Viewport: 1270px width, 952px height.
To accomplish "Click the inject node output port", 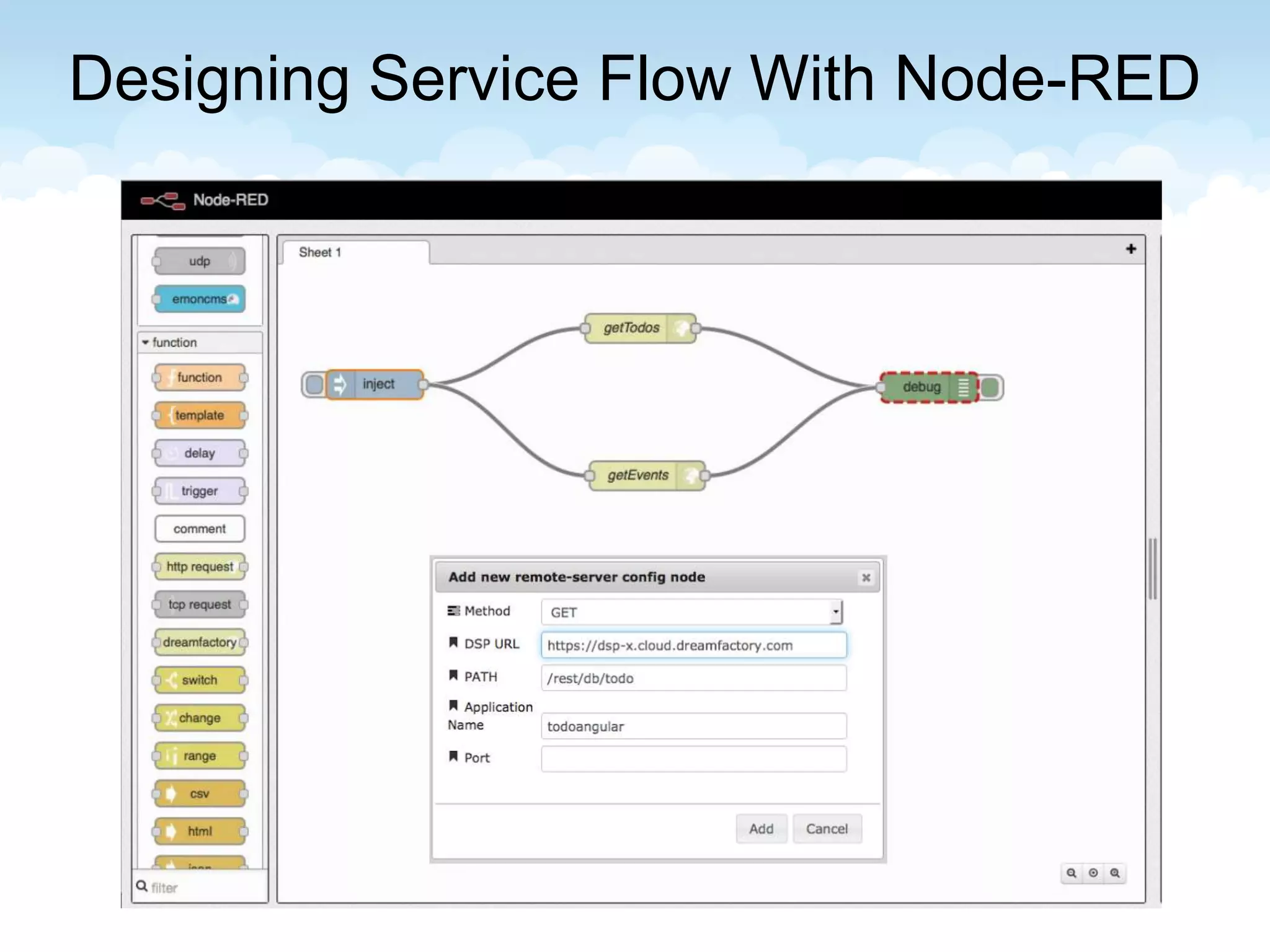I will pyautogui.click(x=423, y=384).
